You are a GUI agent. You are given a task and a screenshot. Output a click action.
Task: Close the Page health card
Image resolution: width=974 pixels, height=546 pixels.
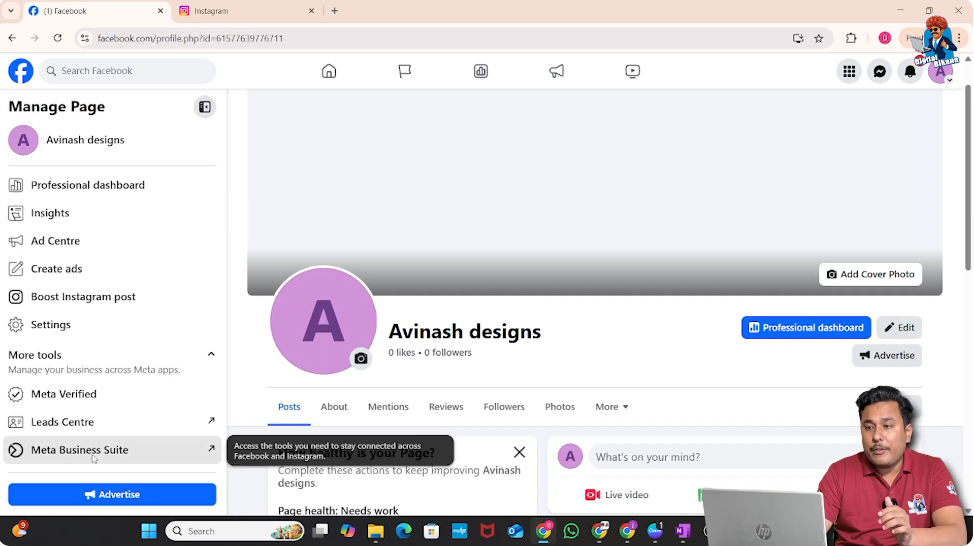point(519,452)
